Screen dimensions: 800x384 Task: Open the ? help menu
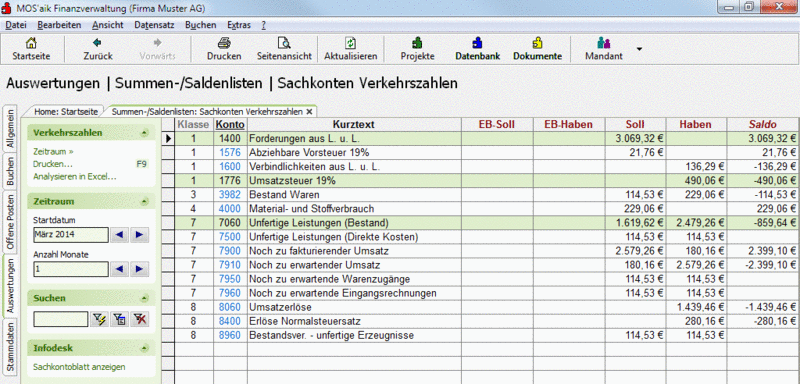click(x=263, y=24)
